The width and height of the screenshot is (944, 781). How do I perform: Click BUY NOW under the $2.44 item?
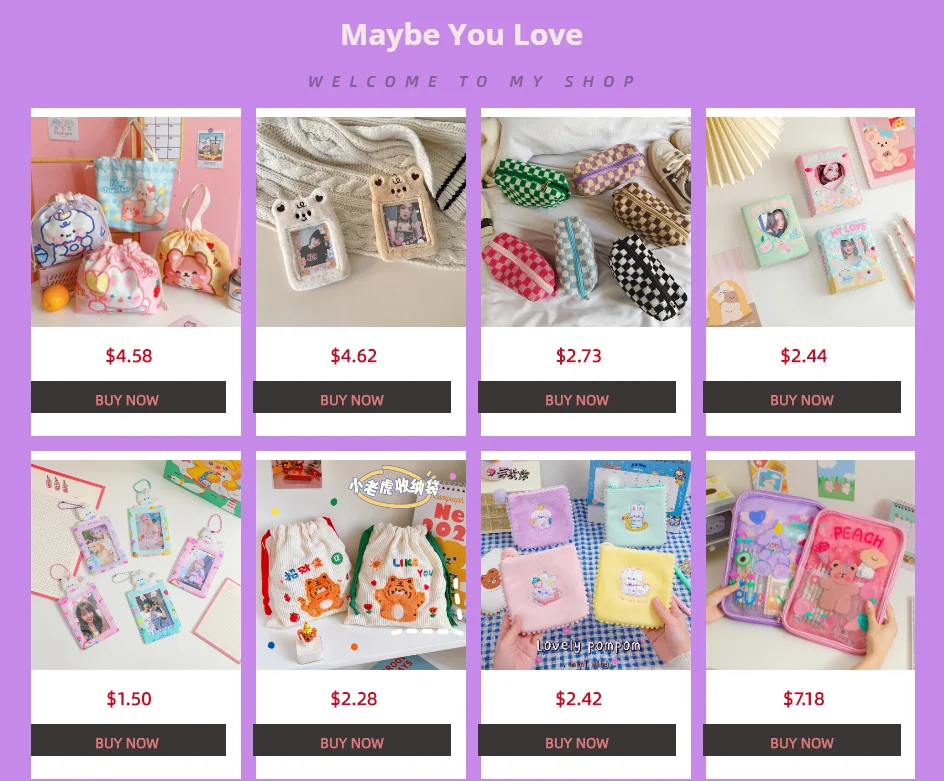pyautogui.click(x=802, y=397)
